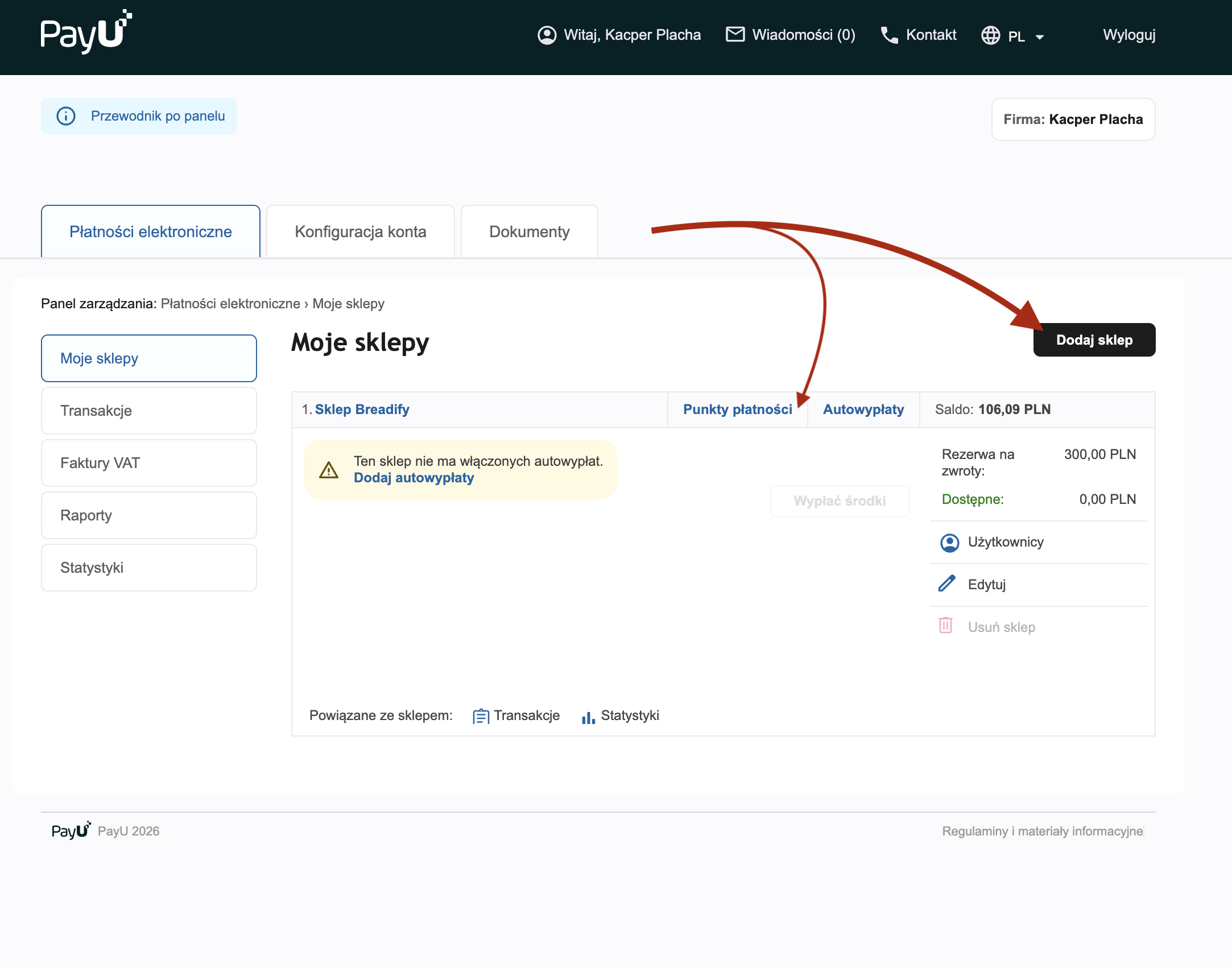Viewport: 1232px width, 968px height.
Task: Click the pencil Edytuj icon
Action: (946, 584)
